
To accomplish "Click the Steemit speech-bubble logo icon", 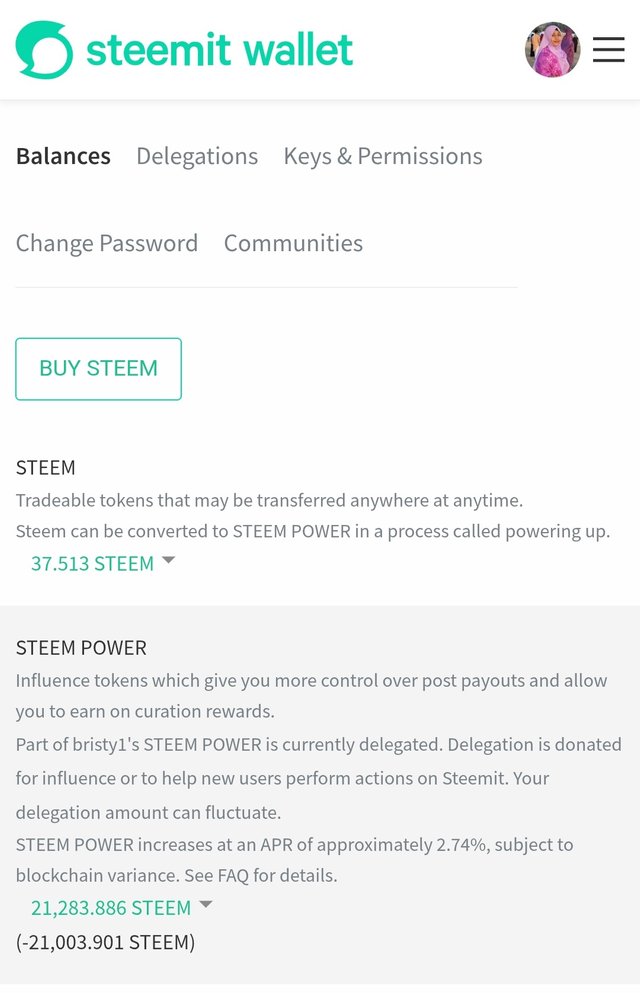I will (44, 50).
